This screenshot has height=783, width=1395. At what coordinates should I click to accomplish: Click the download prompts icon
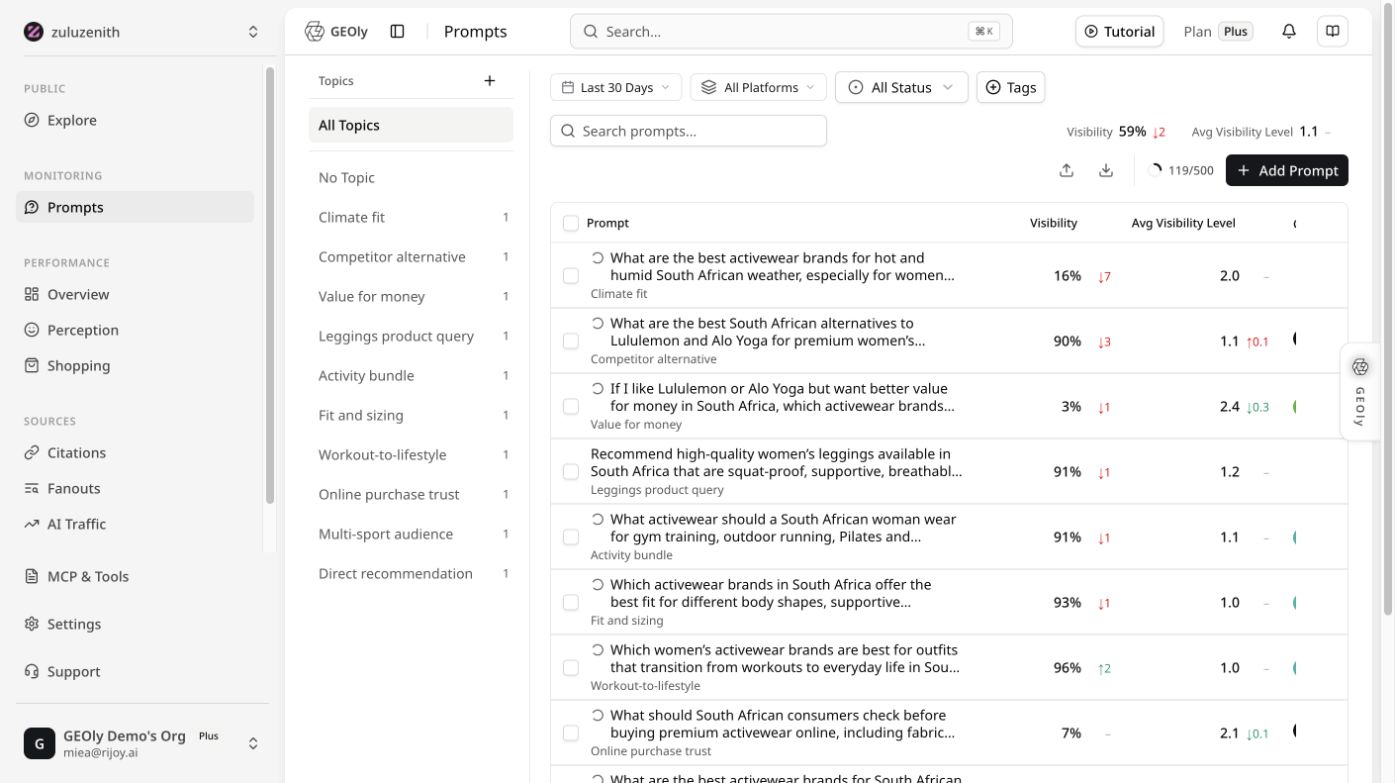[x=1106, y=170]
